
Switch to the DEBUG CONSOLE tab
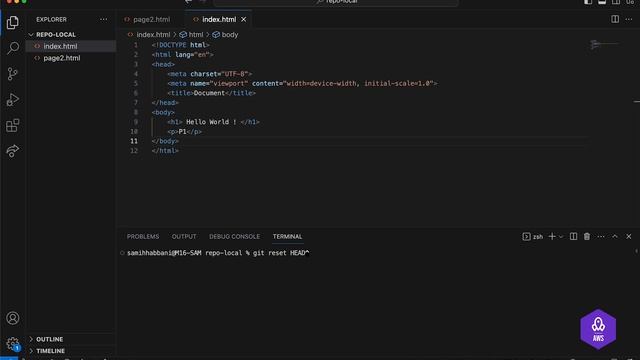pos(234,236)
